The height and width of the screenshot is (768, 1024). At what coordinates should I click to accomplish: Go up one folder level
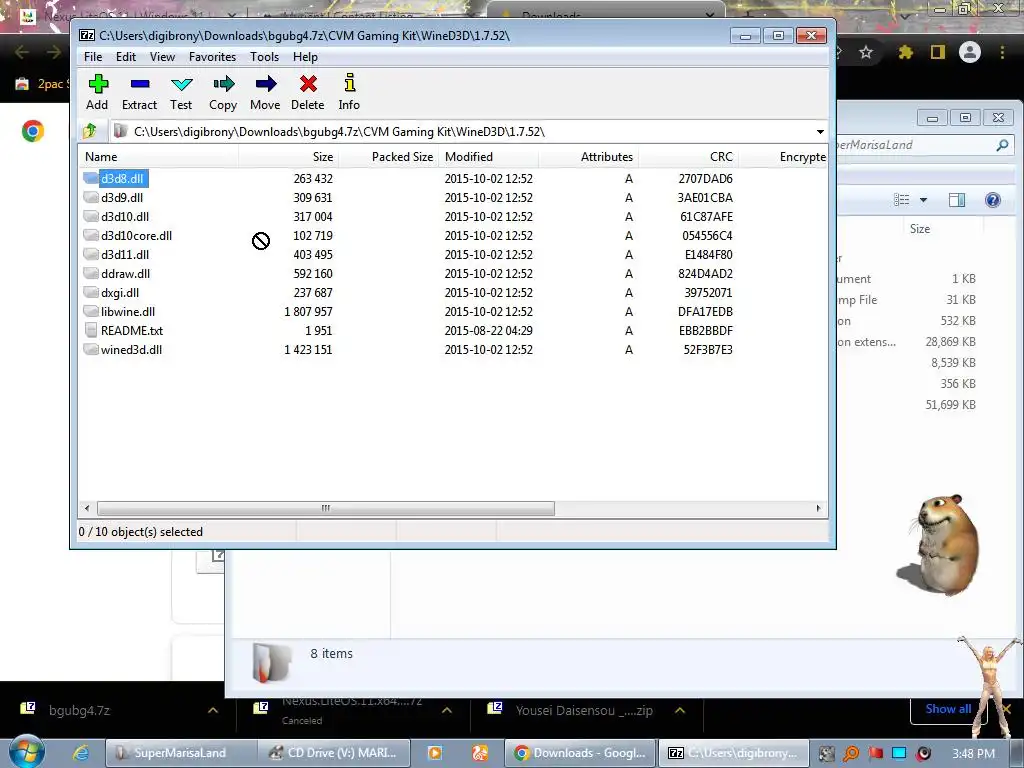tap(90, 131)
